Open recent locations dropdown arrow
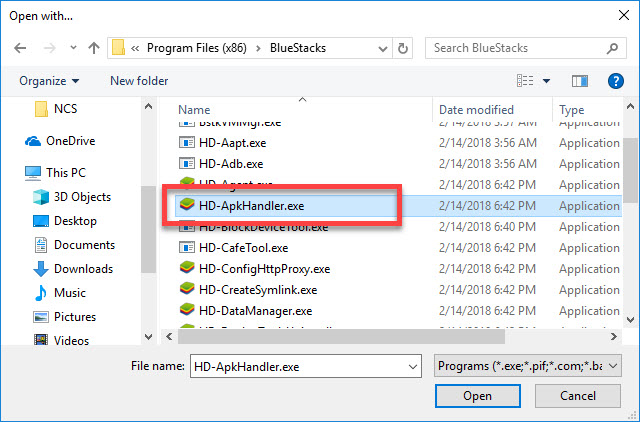This screenshot has width=640, height=422. coord(73,48)
